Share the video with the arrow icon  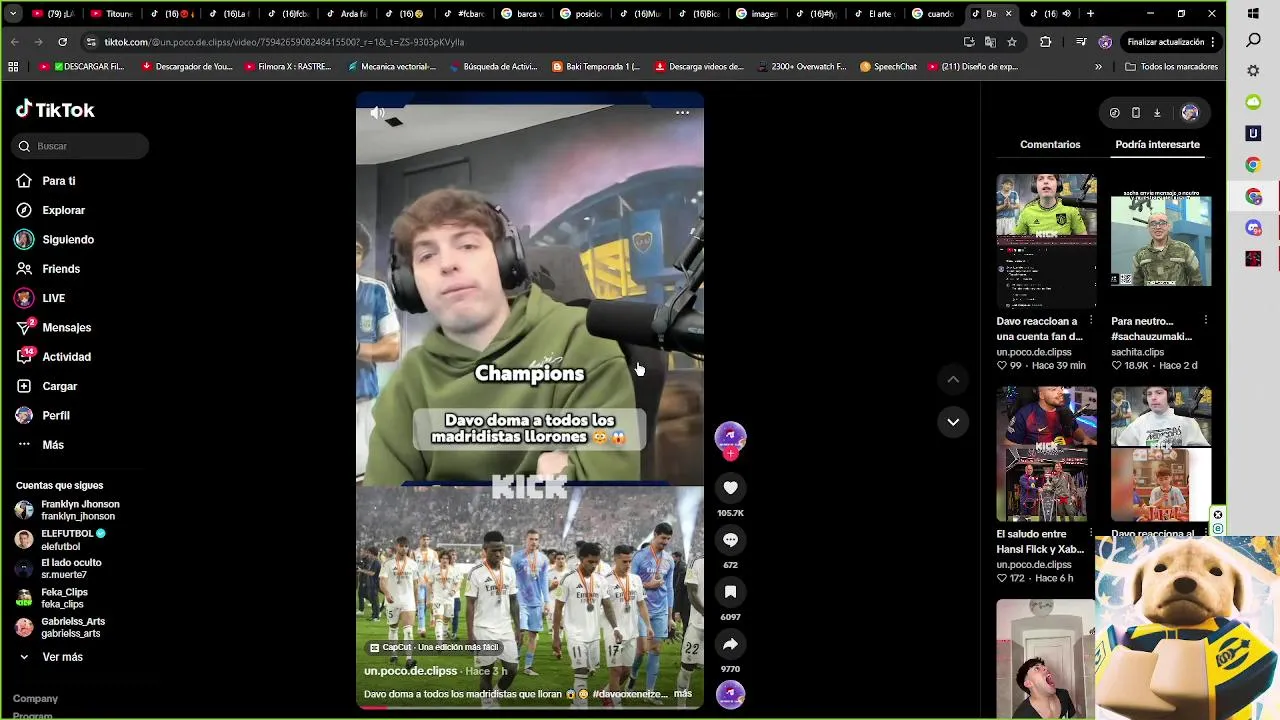[x=730, y=644]
